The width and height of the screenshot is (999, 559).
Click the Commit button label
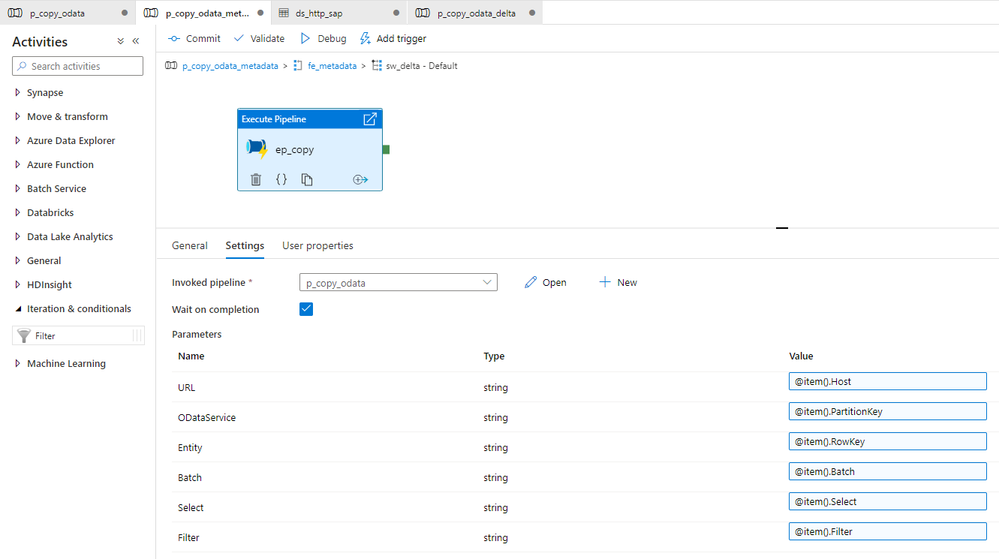coord(203,39)
